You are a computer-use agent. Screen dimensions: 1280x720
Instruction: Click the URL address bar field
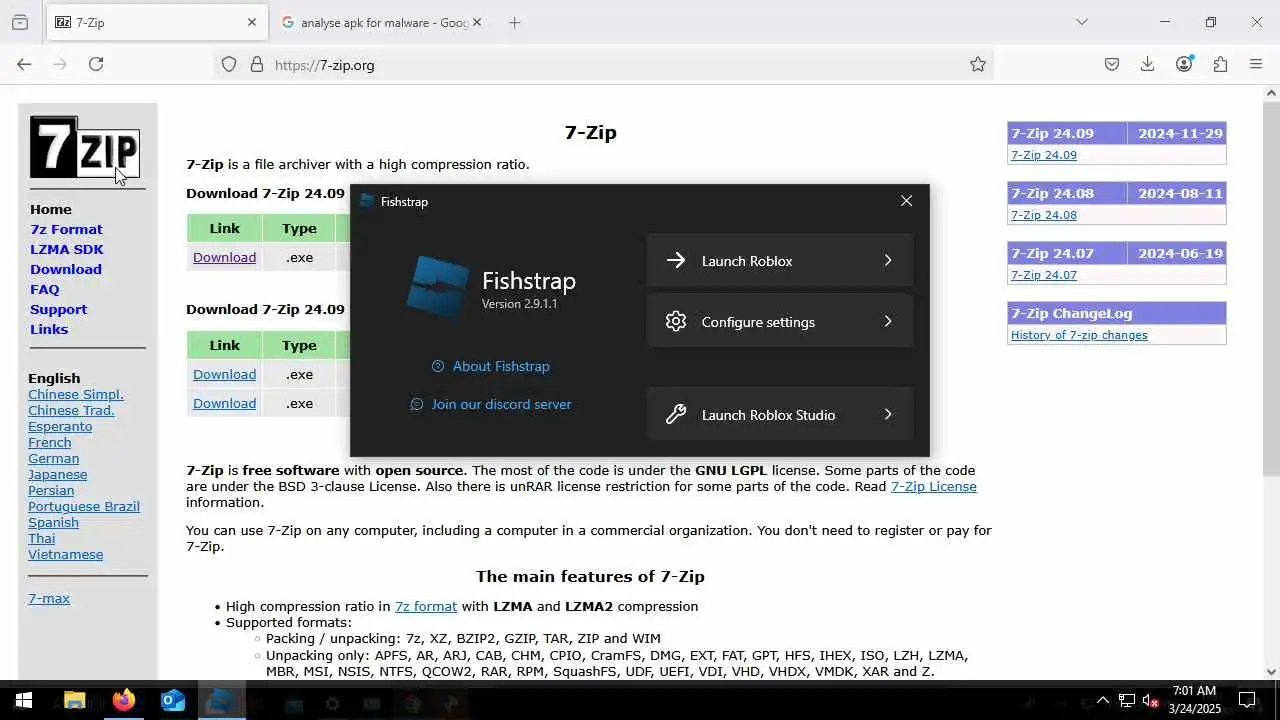[603, 64]
